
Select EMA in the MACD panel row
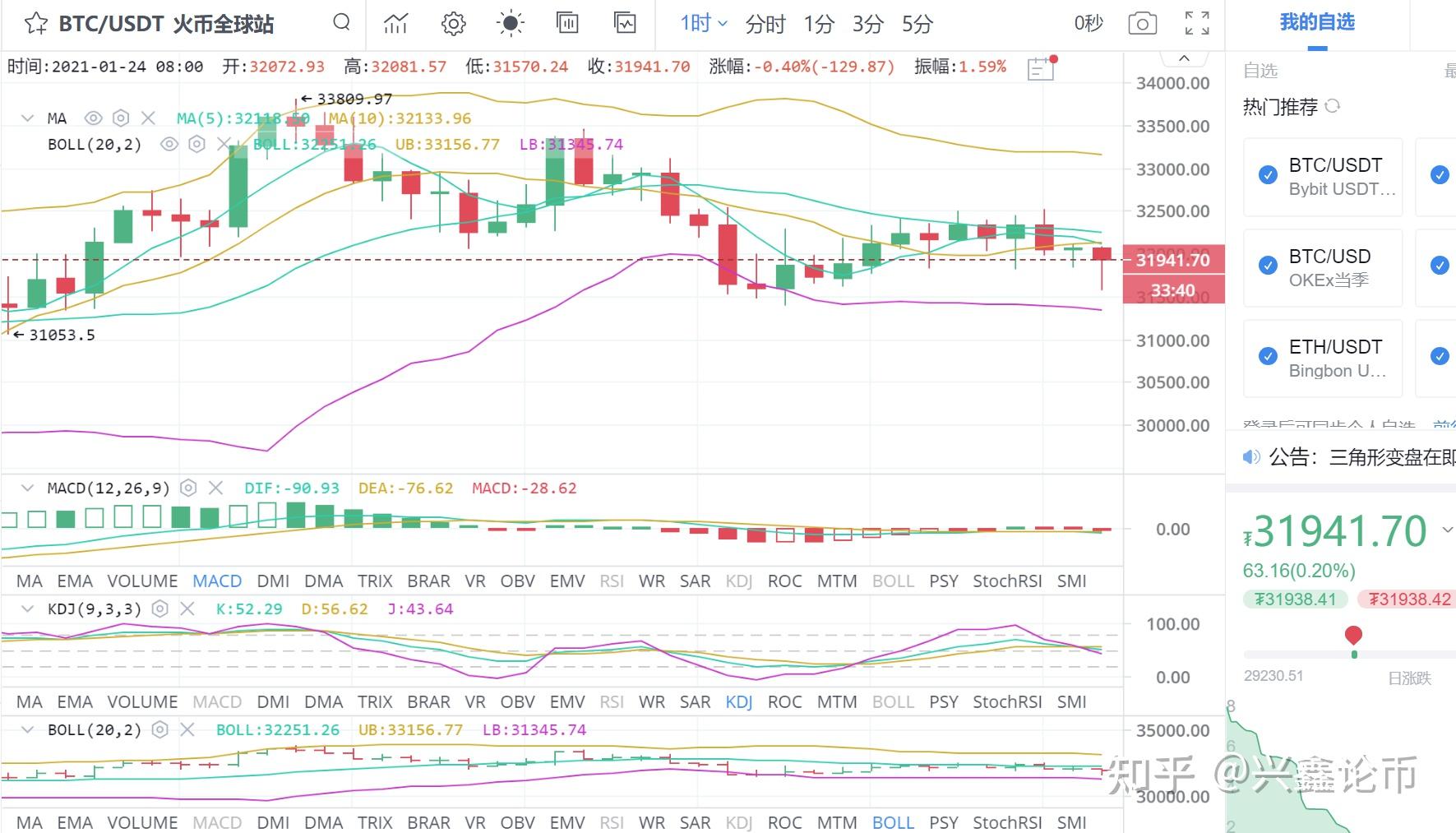coord(75,581)
